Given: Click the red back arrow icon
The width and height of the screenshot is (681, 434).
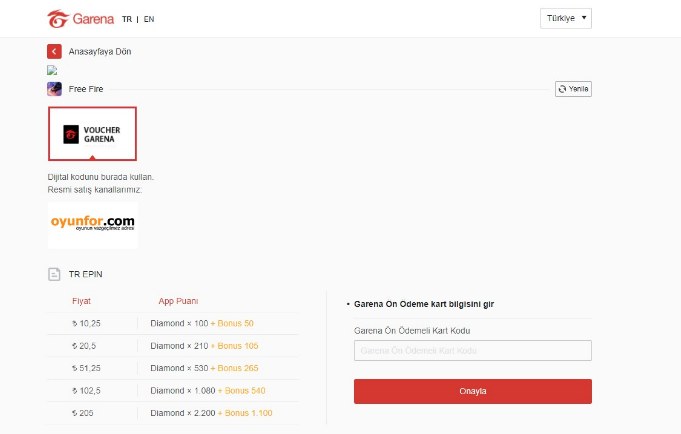Looking at the screenshot, I should (x=54, y=51).
